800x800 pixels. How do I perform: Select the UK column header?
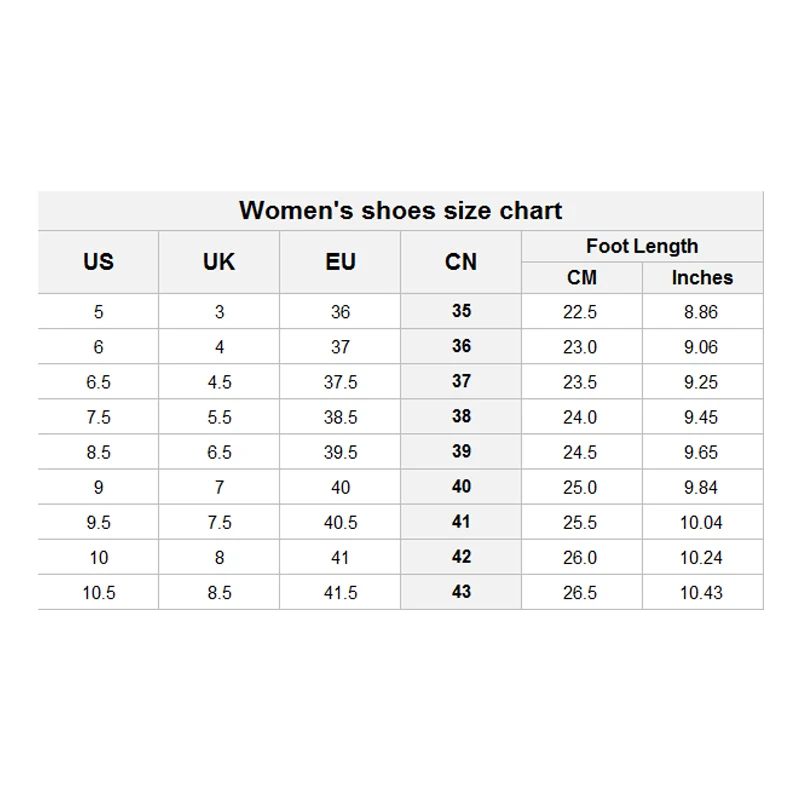pyautogui.click(x=219, y=262)
